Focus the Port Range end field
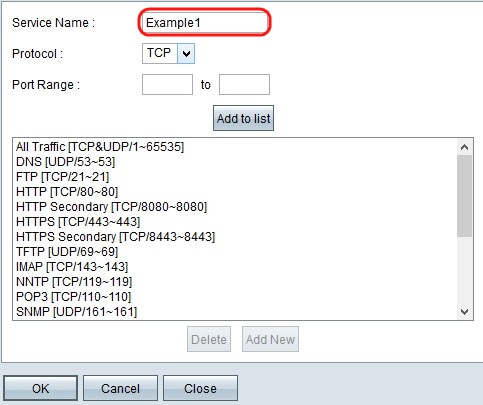 click(244, 85)
